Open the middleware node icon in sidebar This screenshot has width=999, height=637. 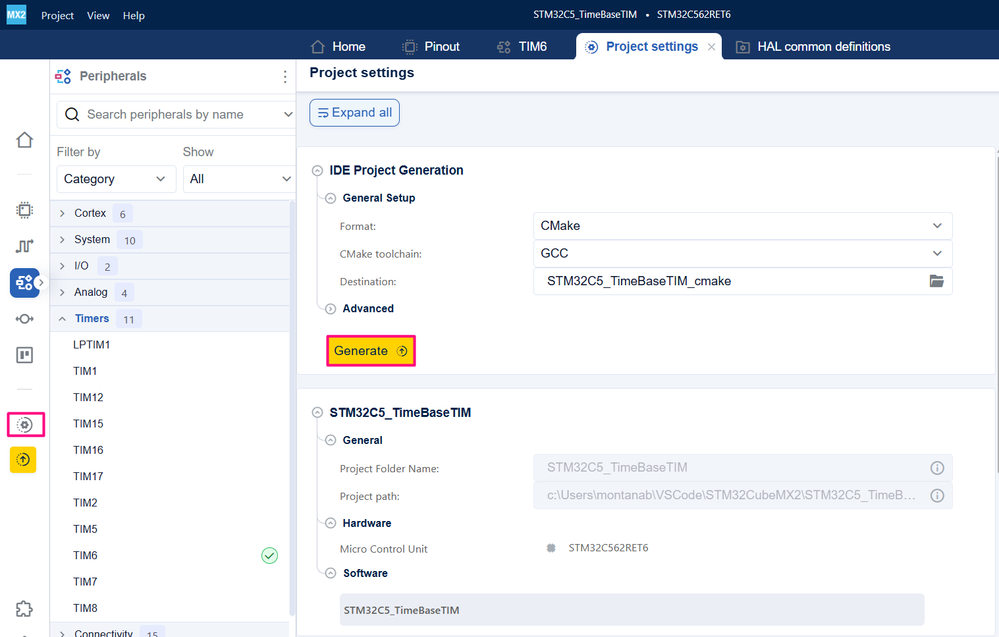[x=24, y=318]
